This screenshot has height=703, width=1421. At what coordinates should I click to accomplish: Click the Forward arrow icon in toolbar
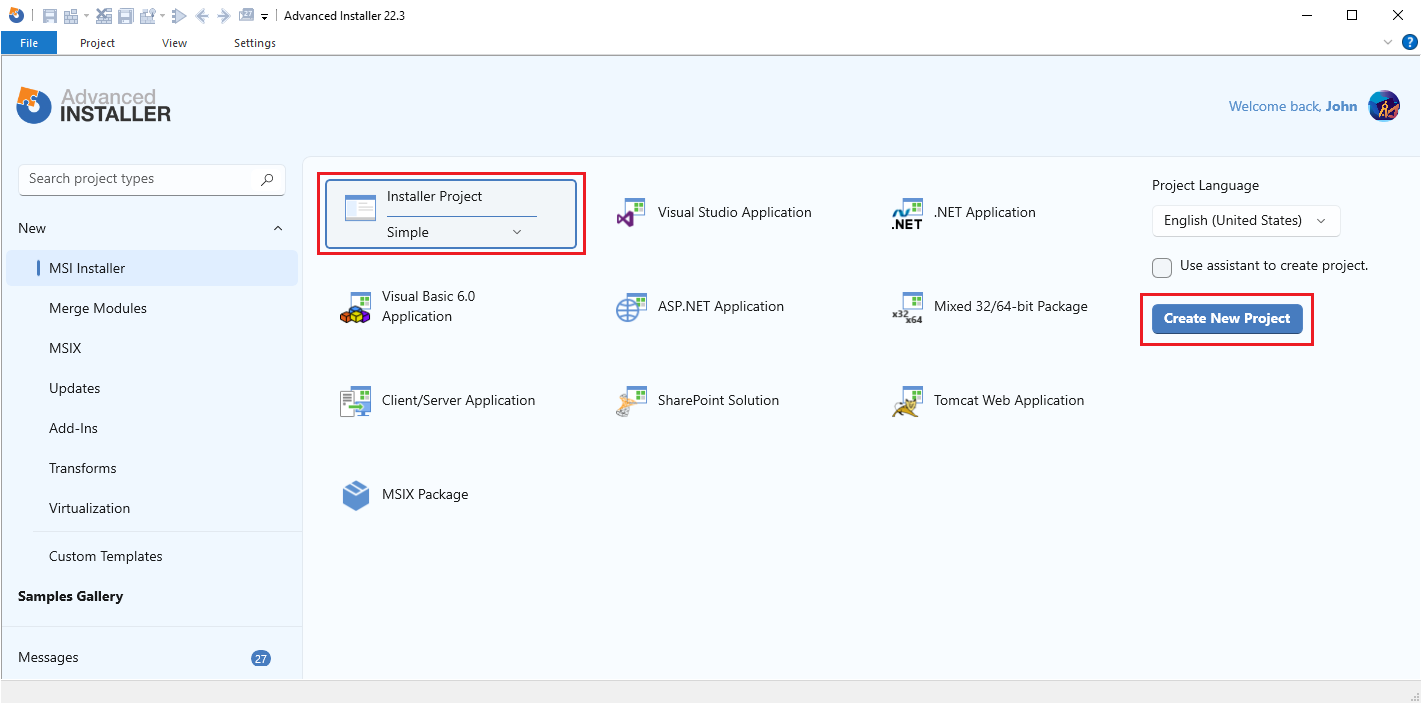tap(224, 16)
